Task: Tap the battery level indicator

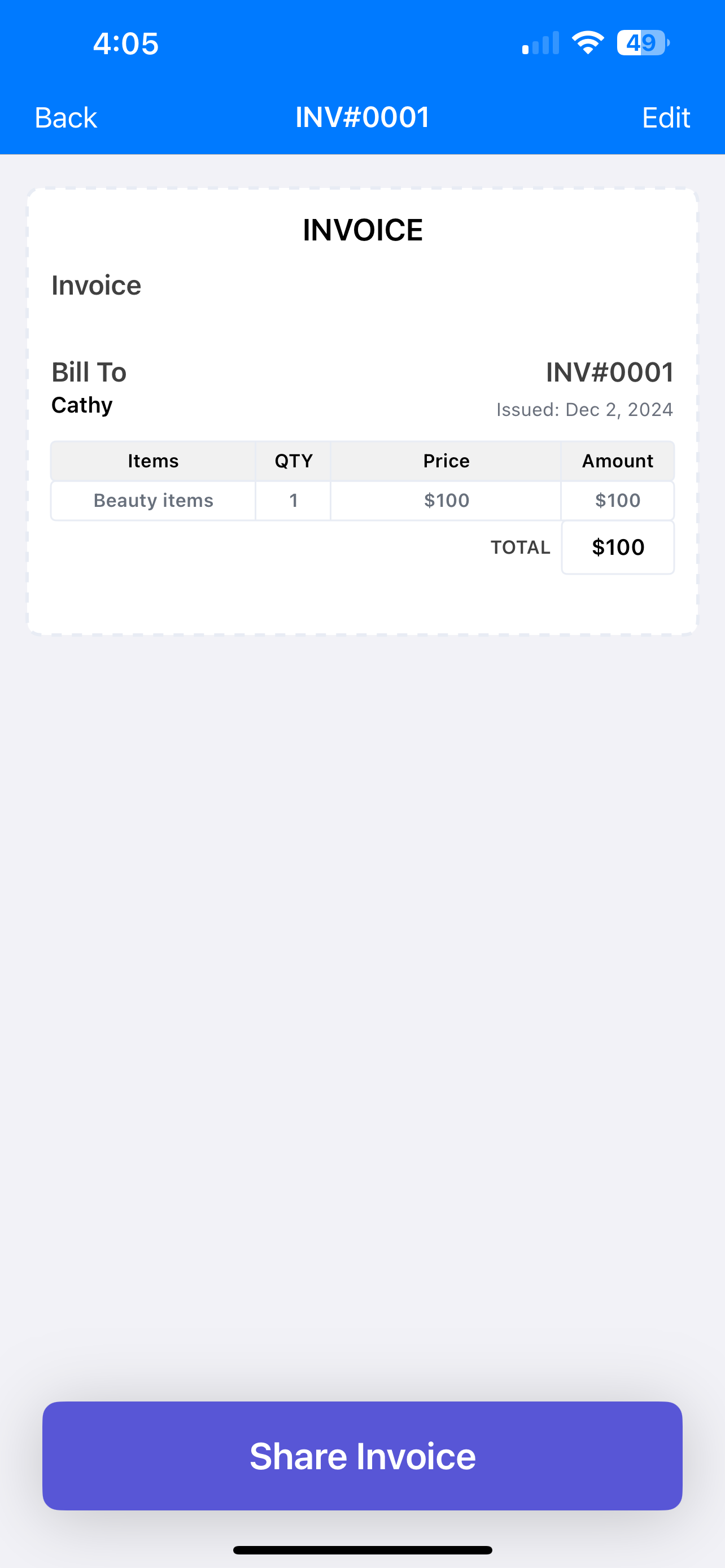Action: 643,42
